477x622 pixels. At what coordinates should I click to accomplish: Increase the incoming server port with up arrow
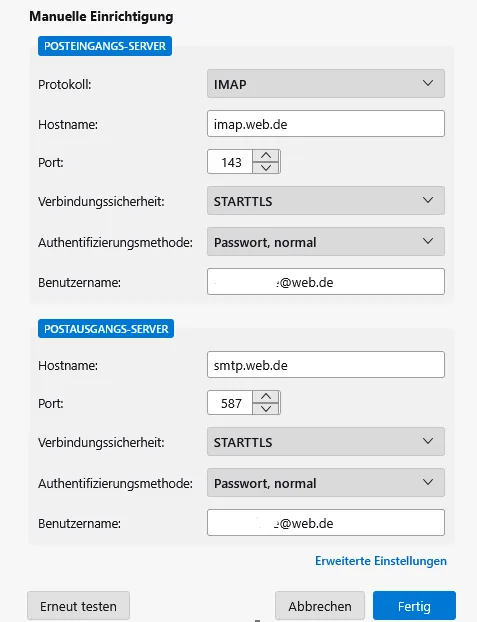click(x=266, y=156)
